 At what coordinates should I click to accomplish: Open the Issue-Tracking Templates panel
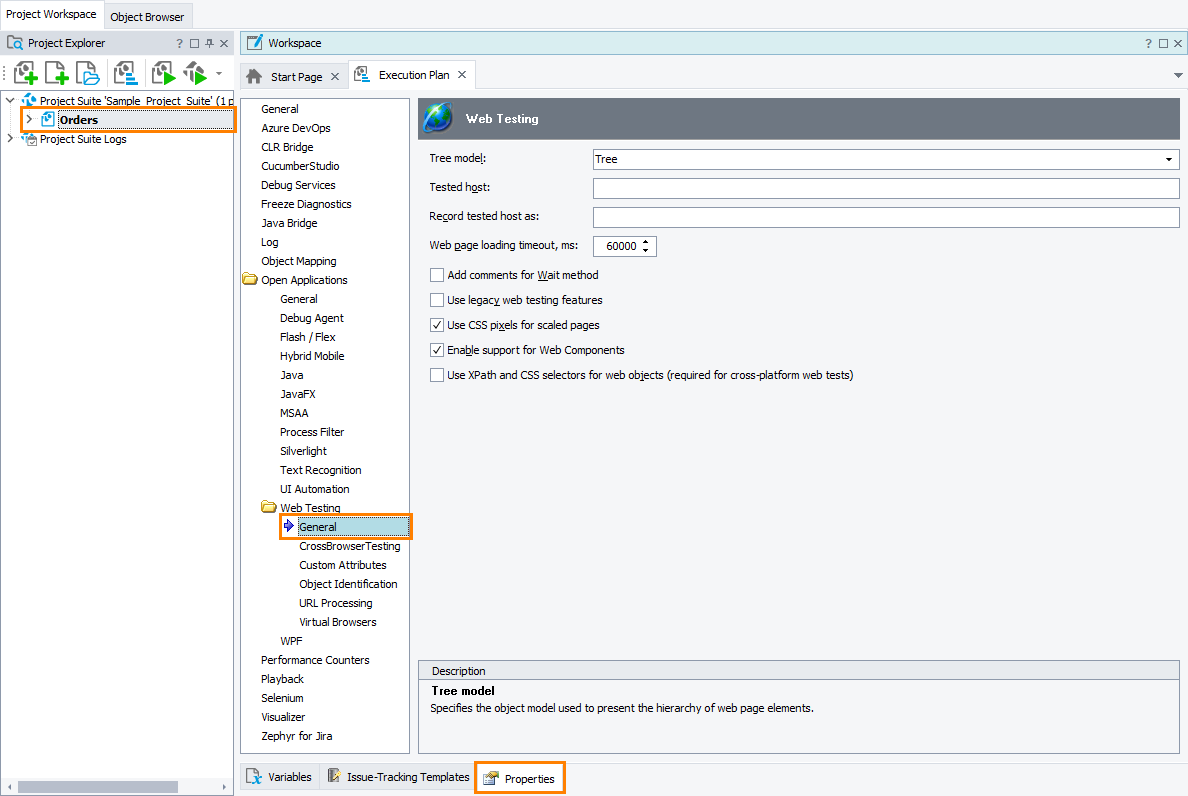[398, 776]
